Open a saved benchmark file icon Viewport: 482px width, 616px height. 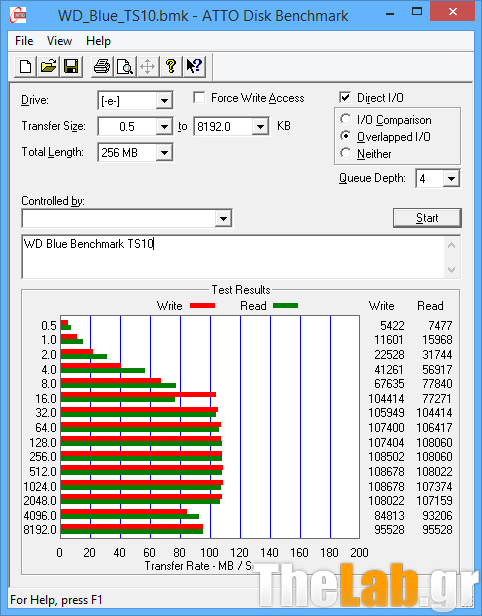pyautogui.click(x=48, y=66)
